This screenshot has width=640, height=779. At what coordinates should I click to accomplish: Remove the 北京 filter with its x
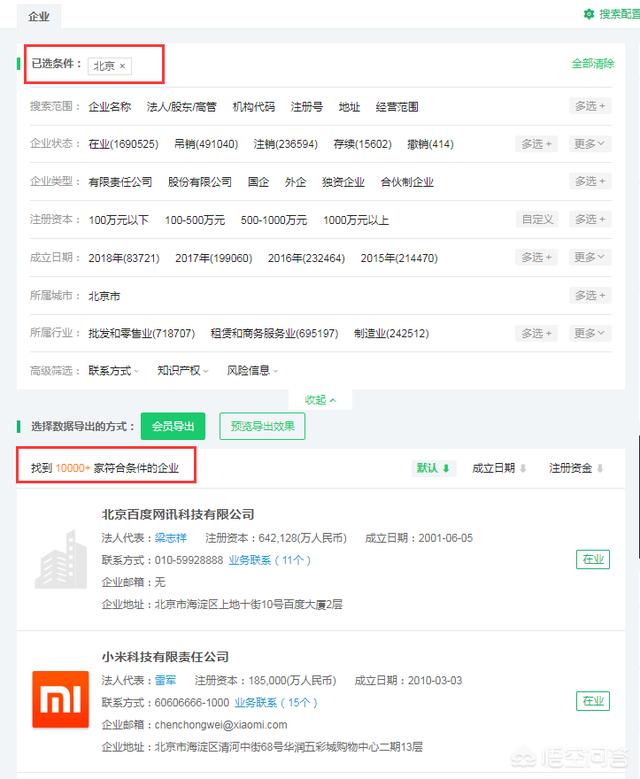click(122, 66)
